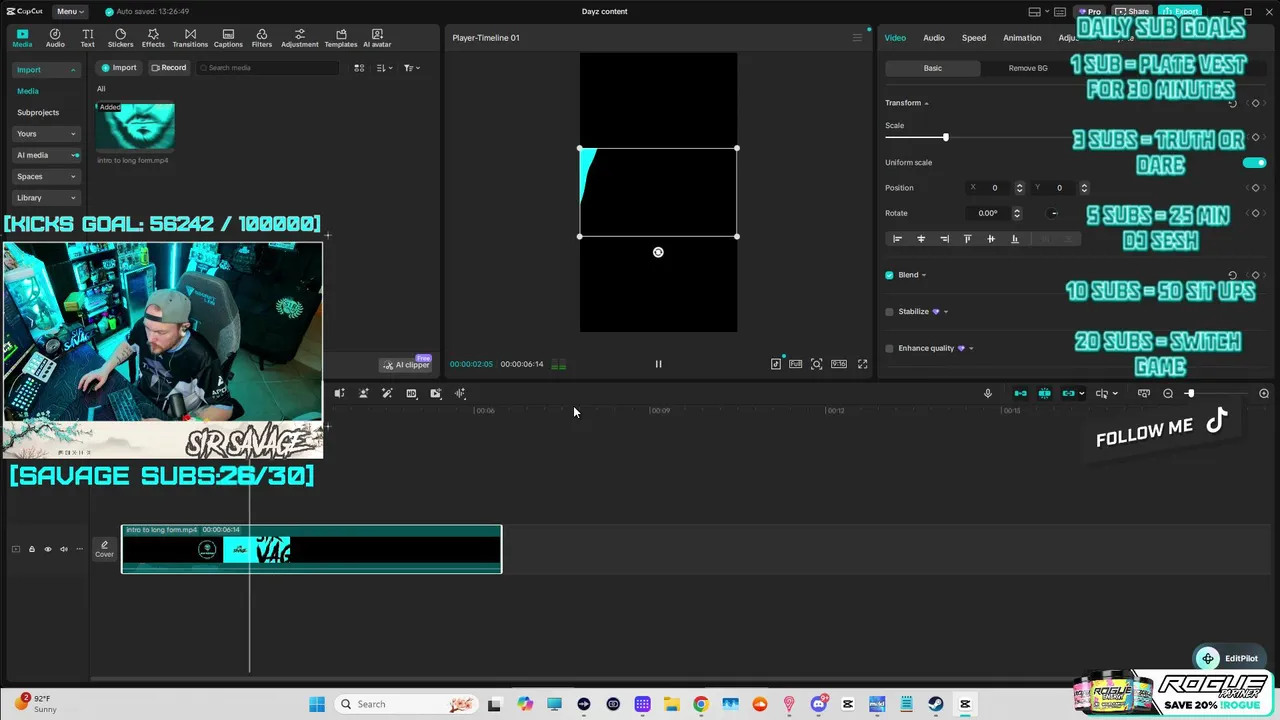The width and height of the screenshot is (1280, 720).
Task: Select the Remove BG sub-tab
Action: 1028,68
